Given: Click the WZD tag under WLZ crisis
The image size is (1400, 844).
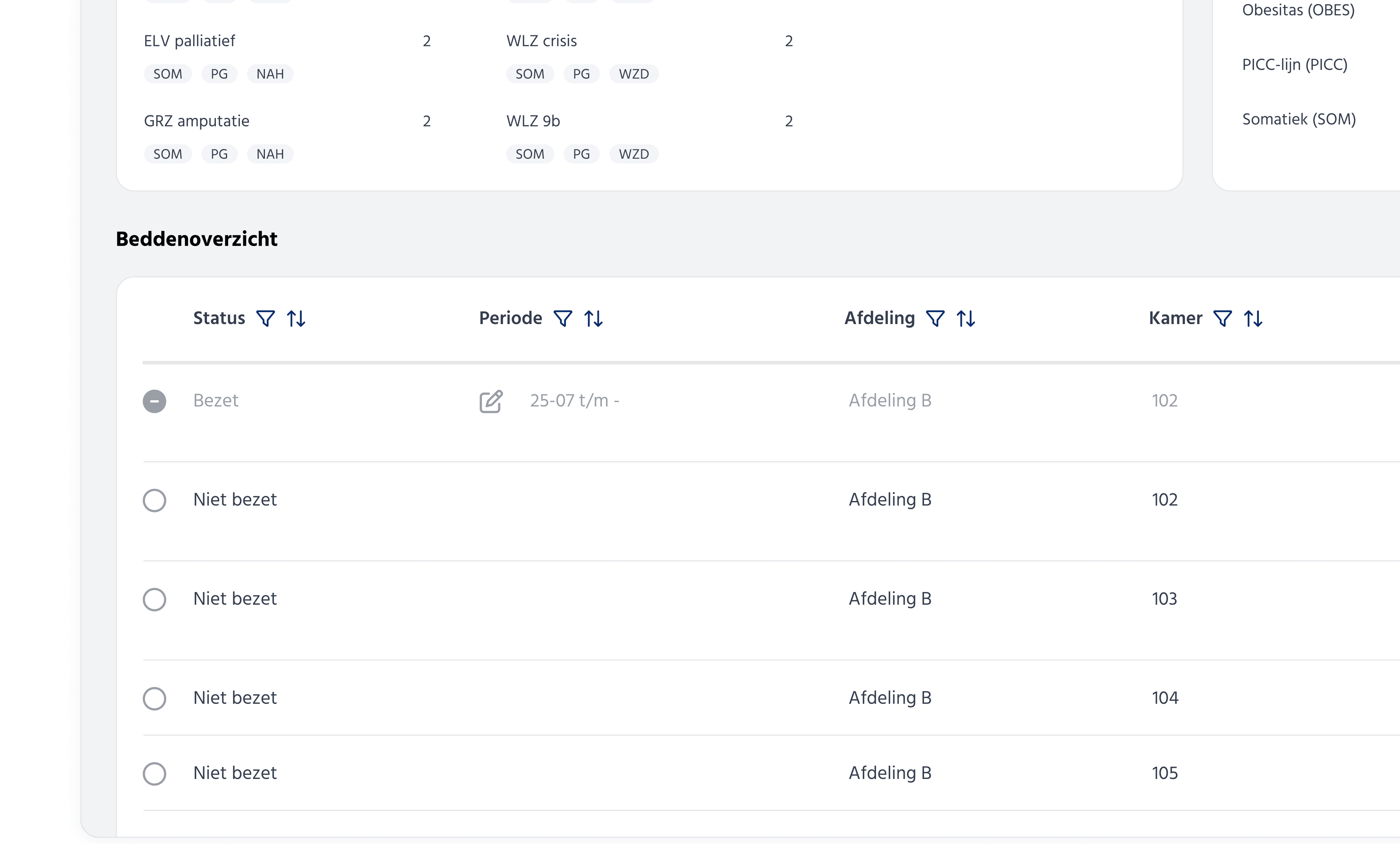Looking at the screenshot, I should (x=633, y=74).
